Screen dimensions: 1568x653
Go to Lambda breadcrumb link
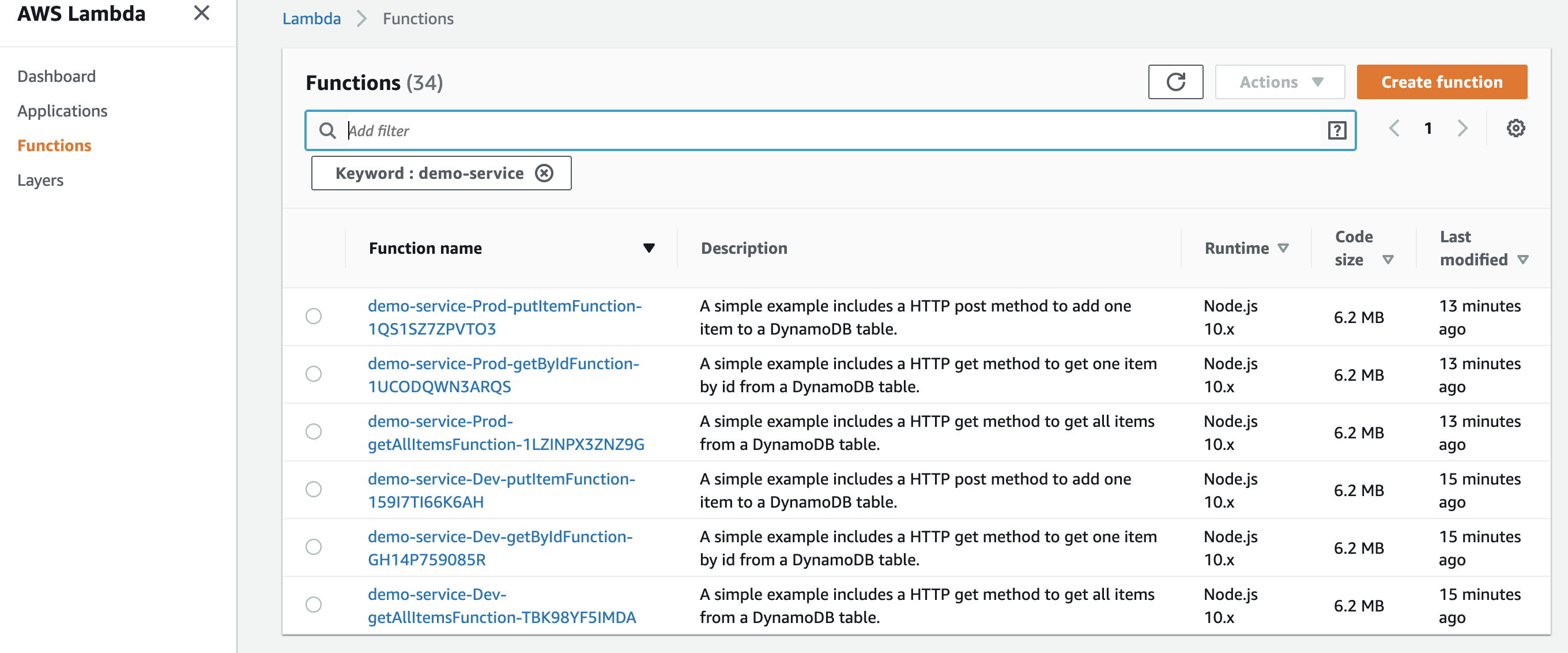[311, 19]
